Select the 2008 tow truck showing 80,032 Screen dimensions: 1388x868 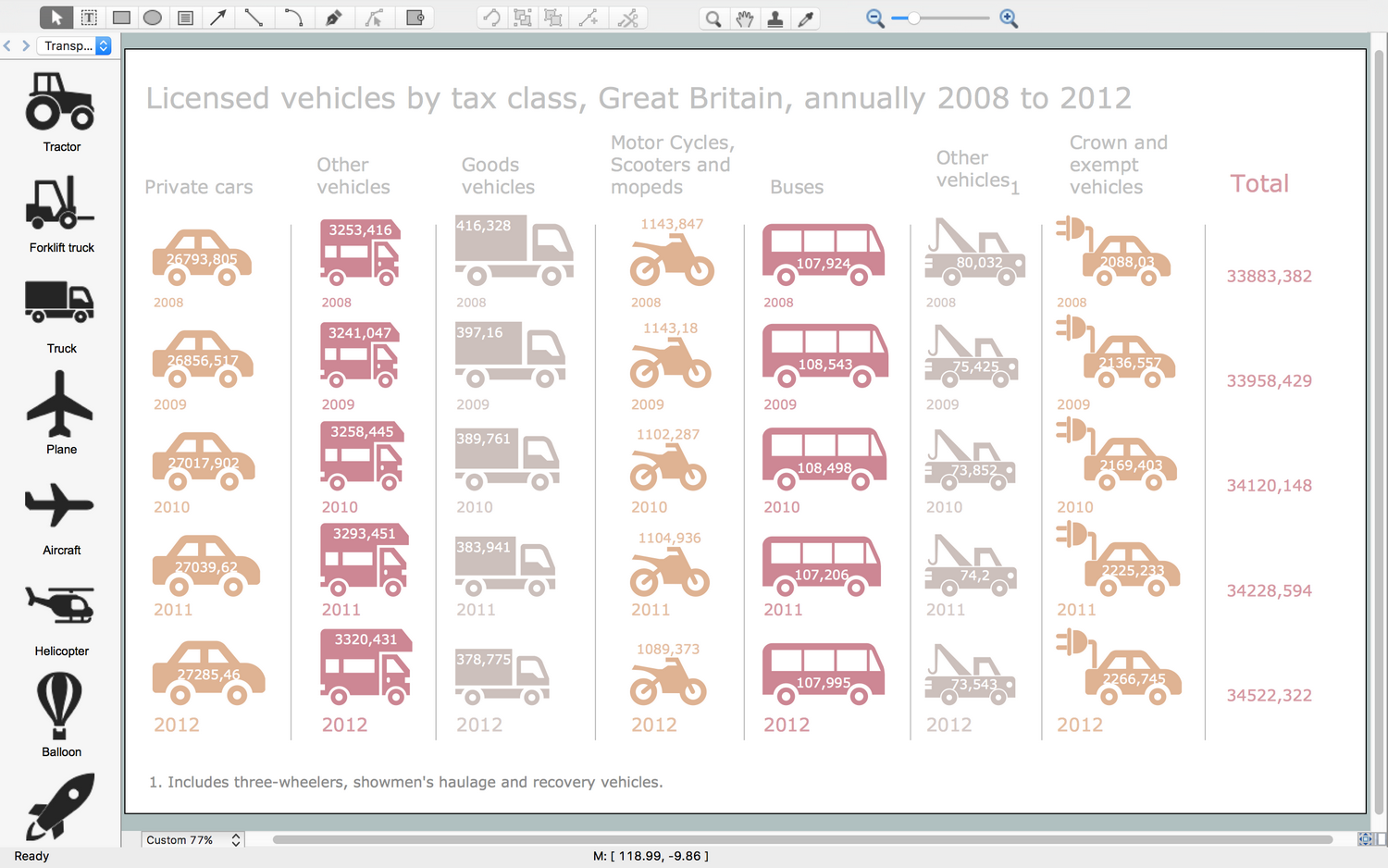pos(975,252)
